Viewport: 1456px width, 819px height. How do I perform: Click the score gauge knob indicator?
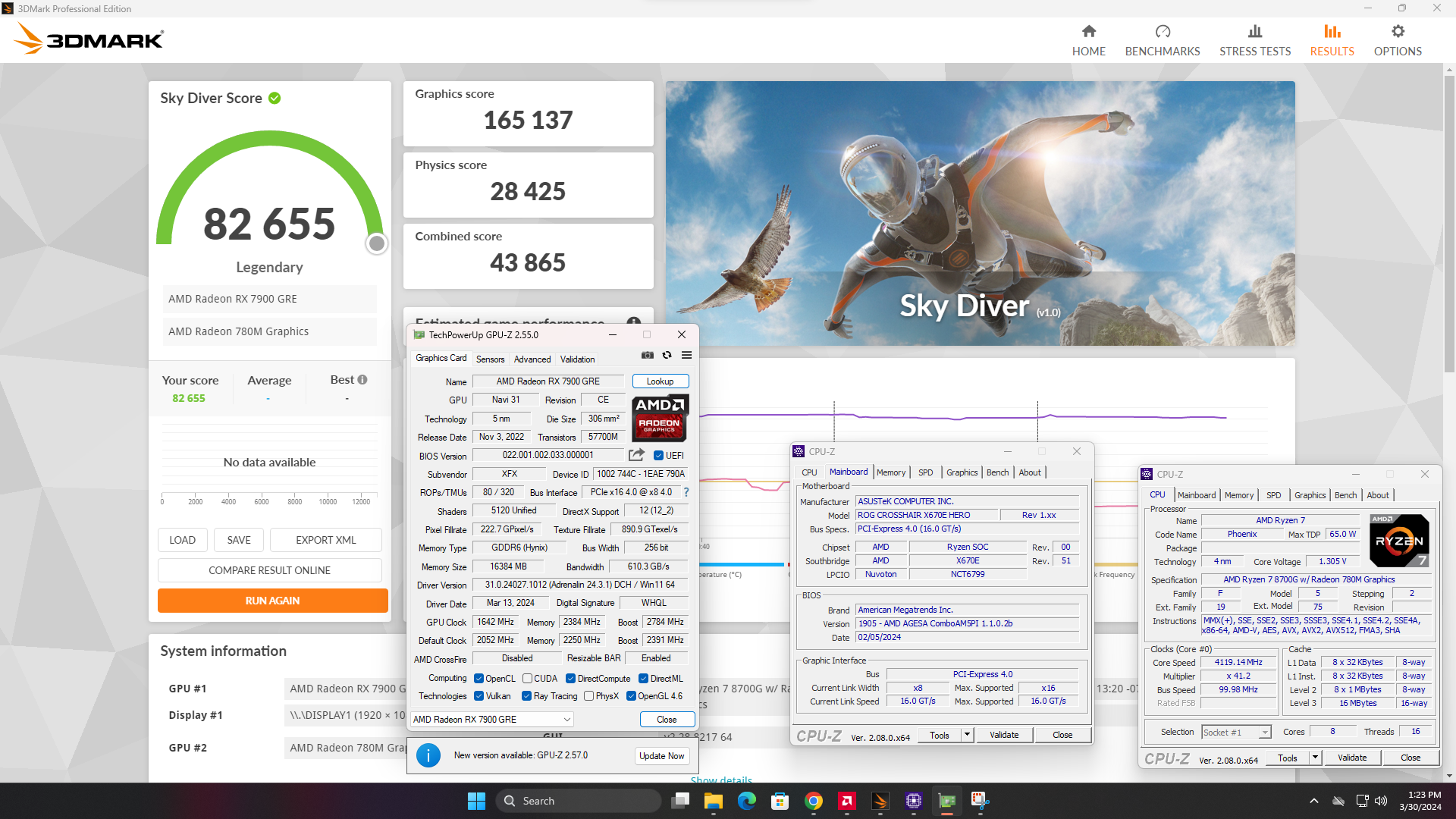coord(376,243)
